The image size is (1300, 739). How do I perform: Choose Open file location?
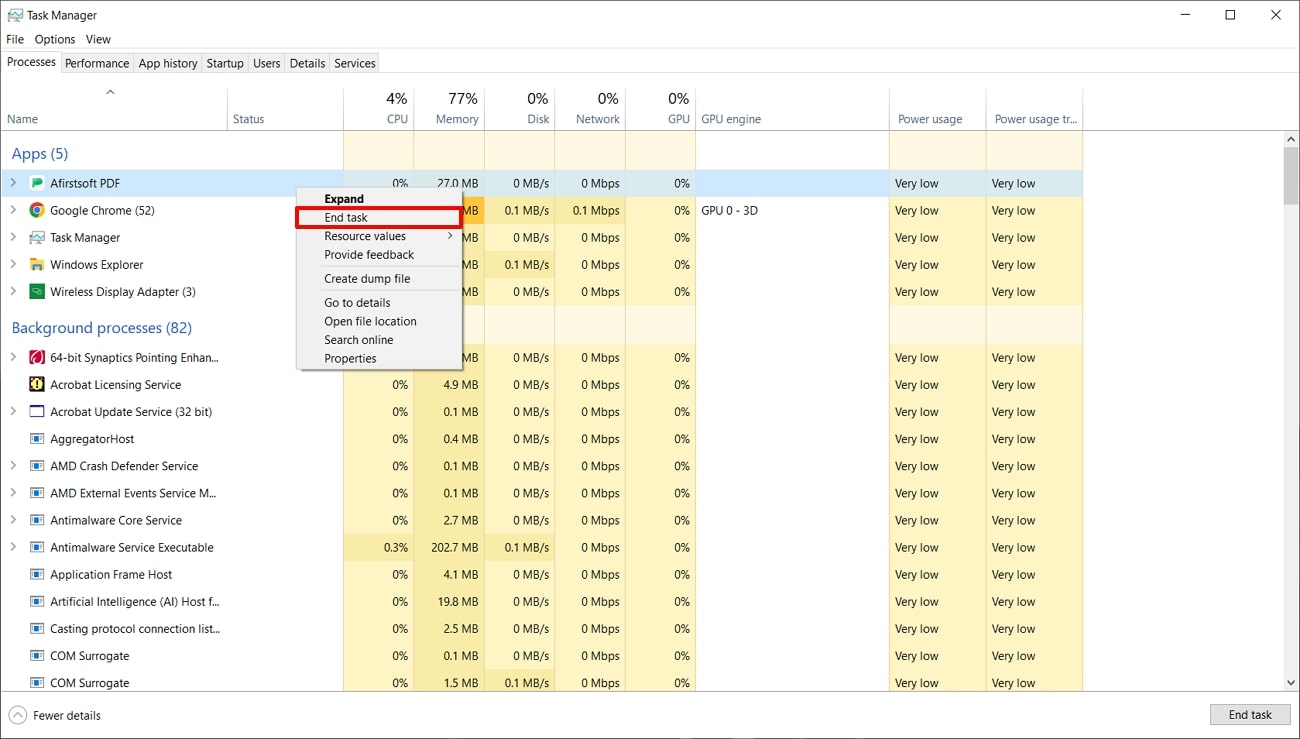click(x=379, y=321)
